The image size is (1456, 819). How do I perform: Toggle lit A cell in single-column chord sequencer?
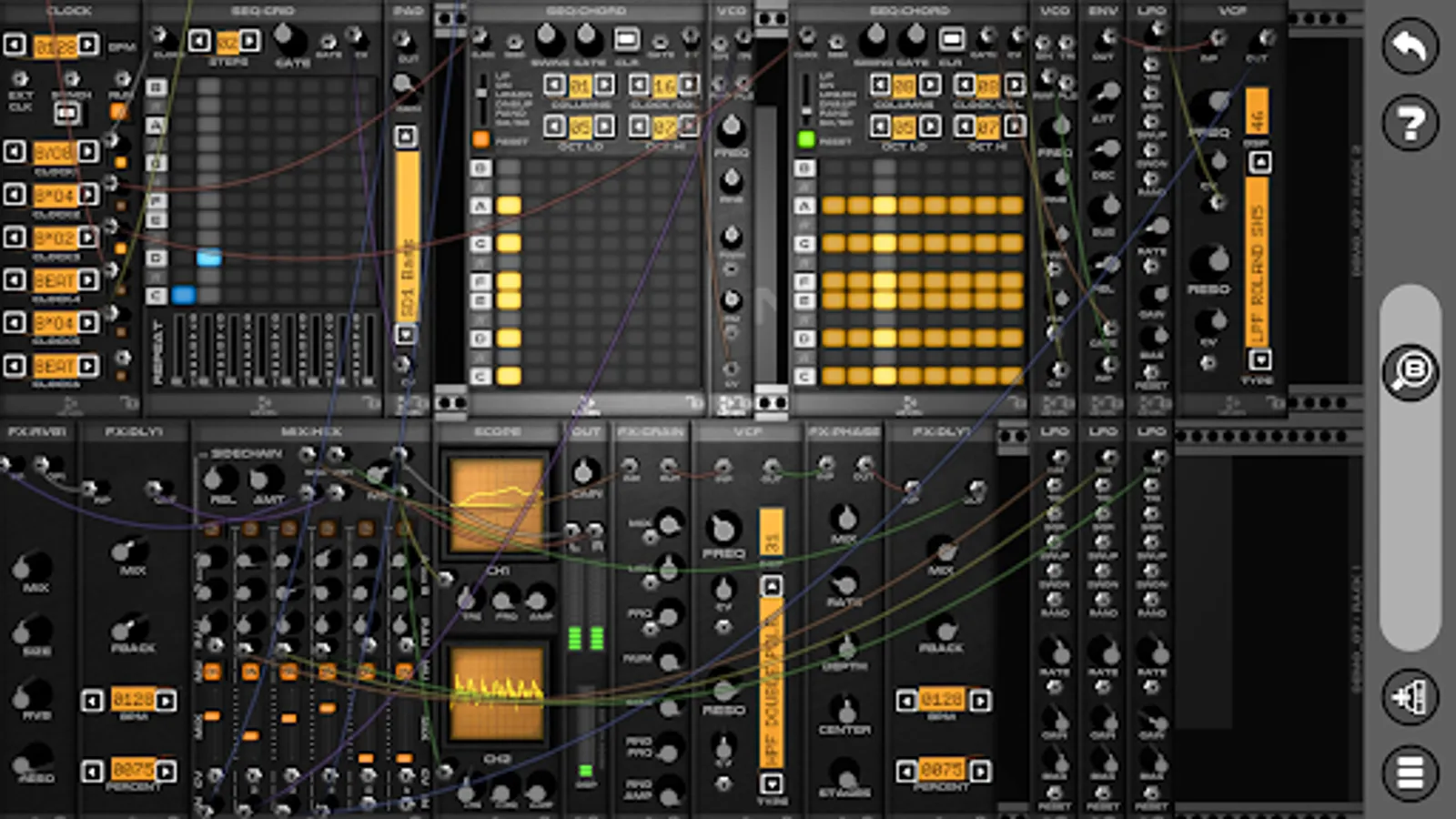pyautogui.click(x=509, y=206)
